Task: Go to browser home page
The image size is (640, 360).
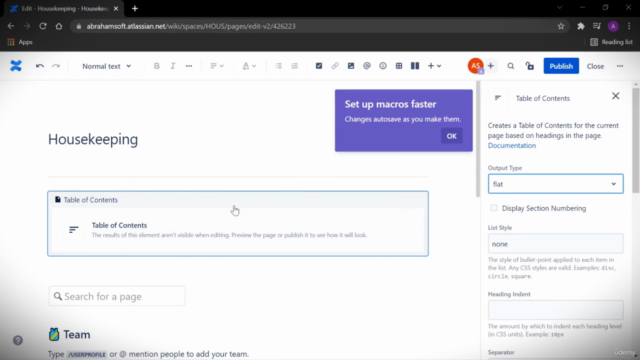Action: (x=59, y=26)
